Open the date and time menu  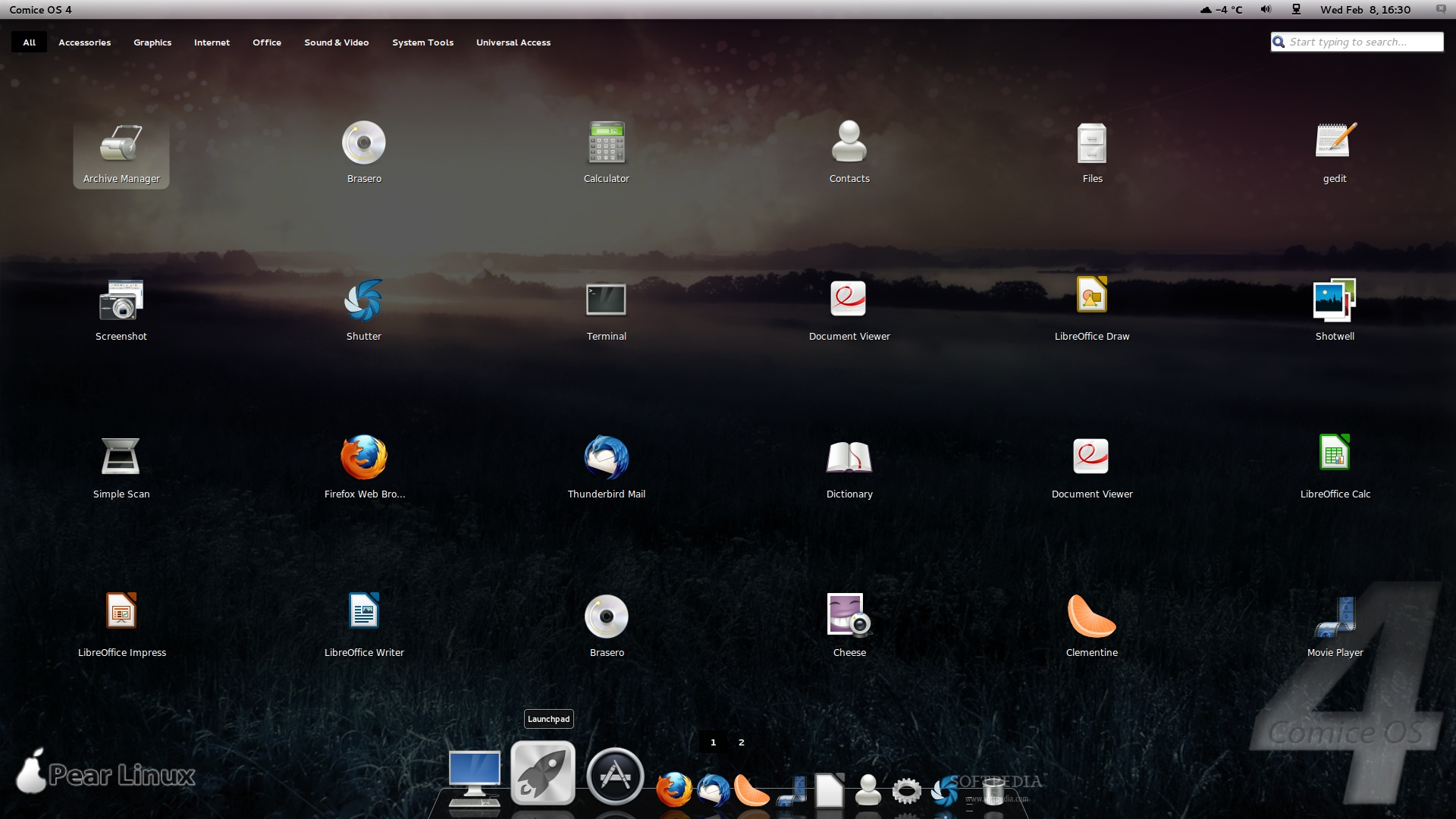pyautogui.click(x=1365, y=10)
